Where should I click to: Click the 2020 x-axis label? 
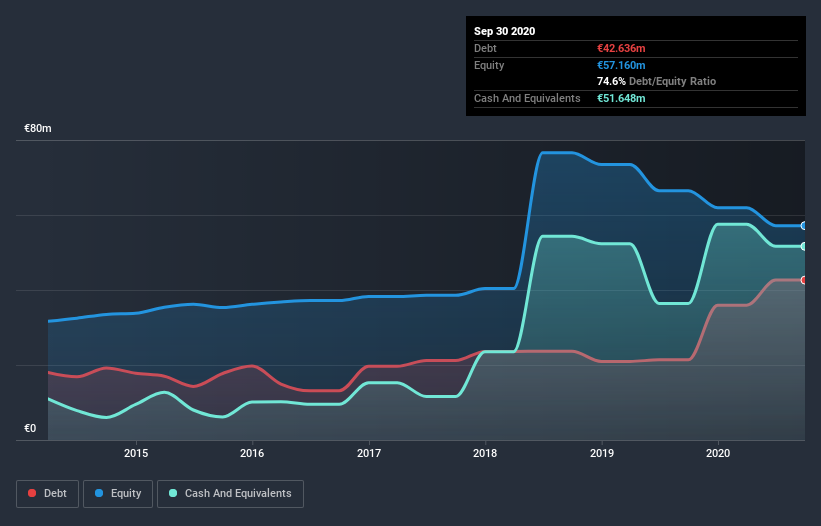coord(718,453)
